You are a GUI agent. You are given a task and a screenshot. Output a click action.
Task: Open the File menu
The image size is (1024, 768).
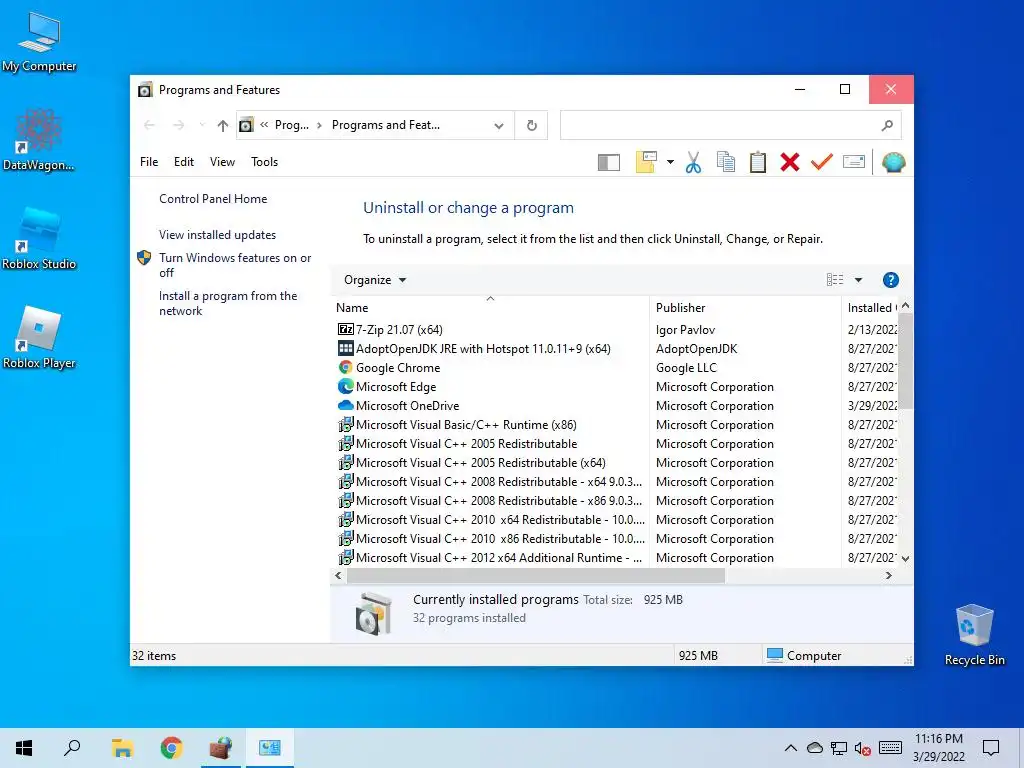point(149,162)
